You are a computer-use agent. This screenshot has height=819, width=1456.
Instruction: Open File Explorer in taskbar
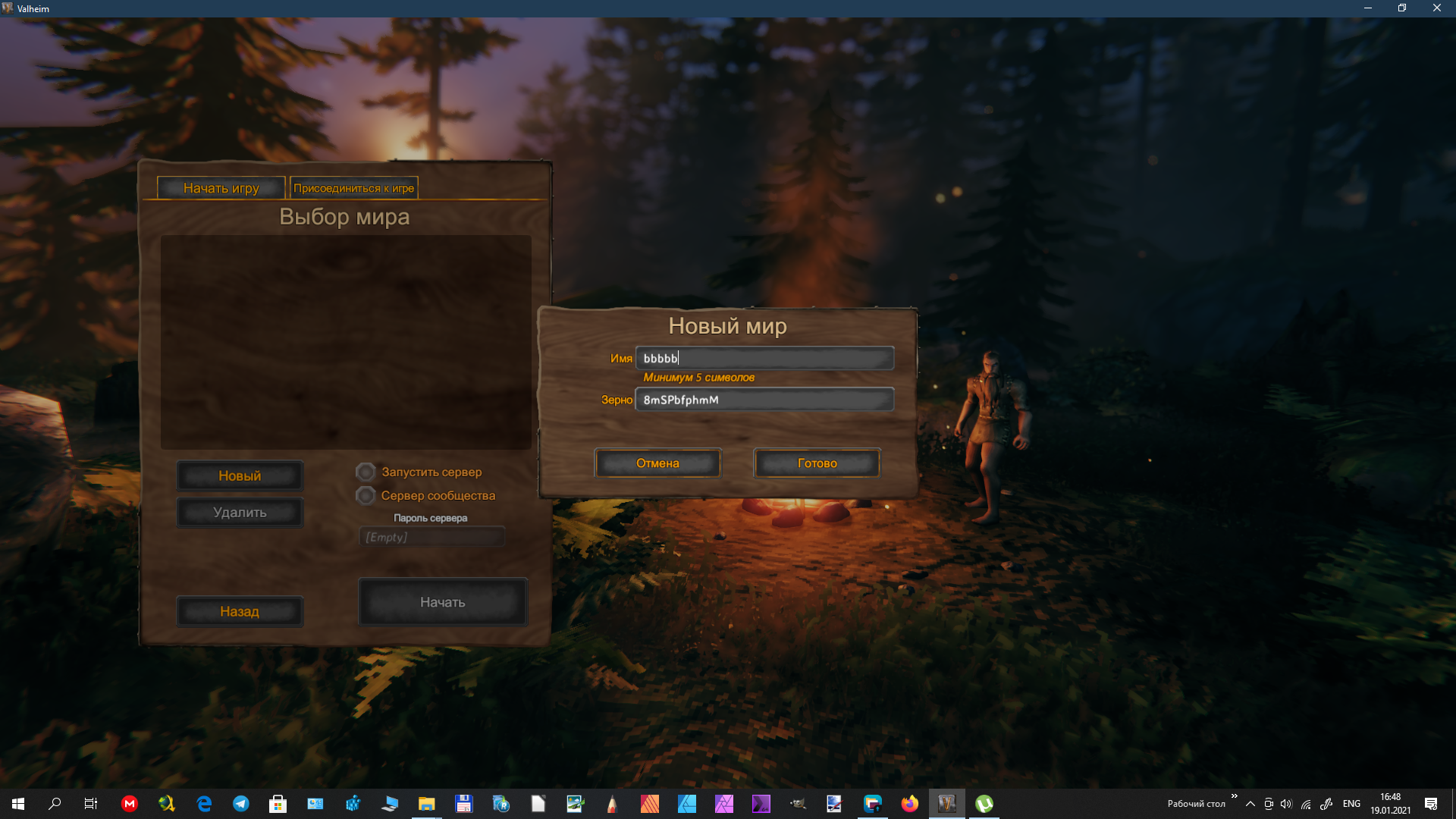(x=426, y=804)
